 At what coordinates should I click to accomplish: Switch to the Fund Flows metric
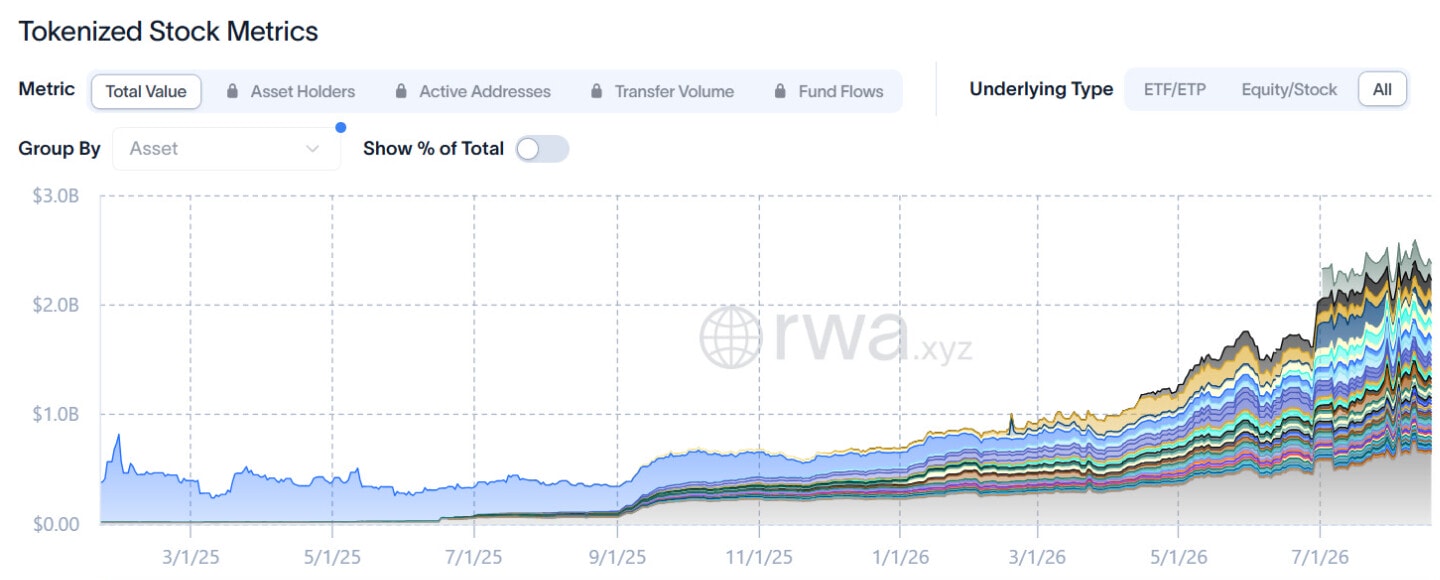click(x=829, y=91)
